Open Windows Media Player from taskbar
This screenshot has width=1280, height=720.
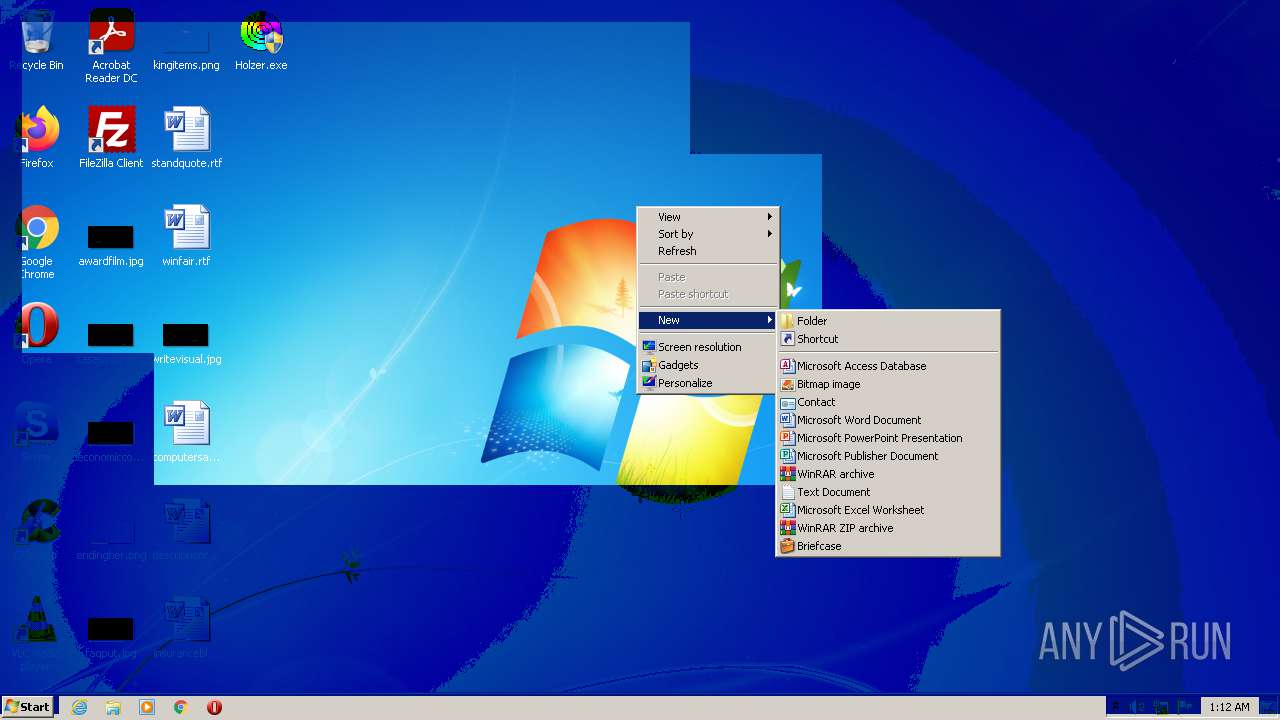click(147, 707)
